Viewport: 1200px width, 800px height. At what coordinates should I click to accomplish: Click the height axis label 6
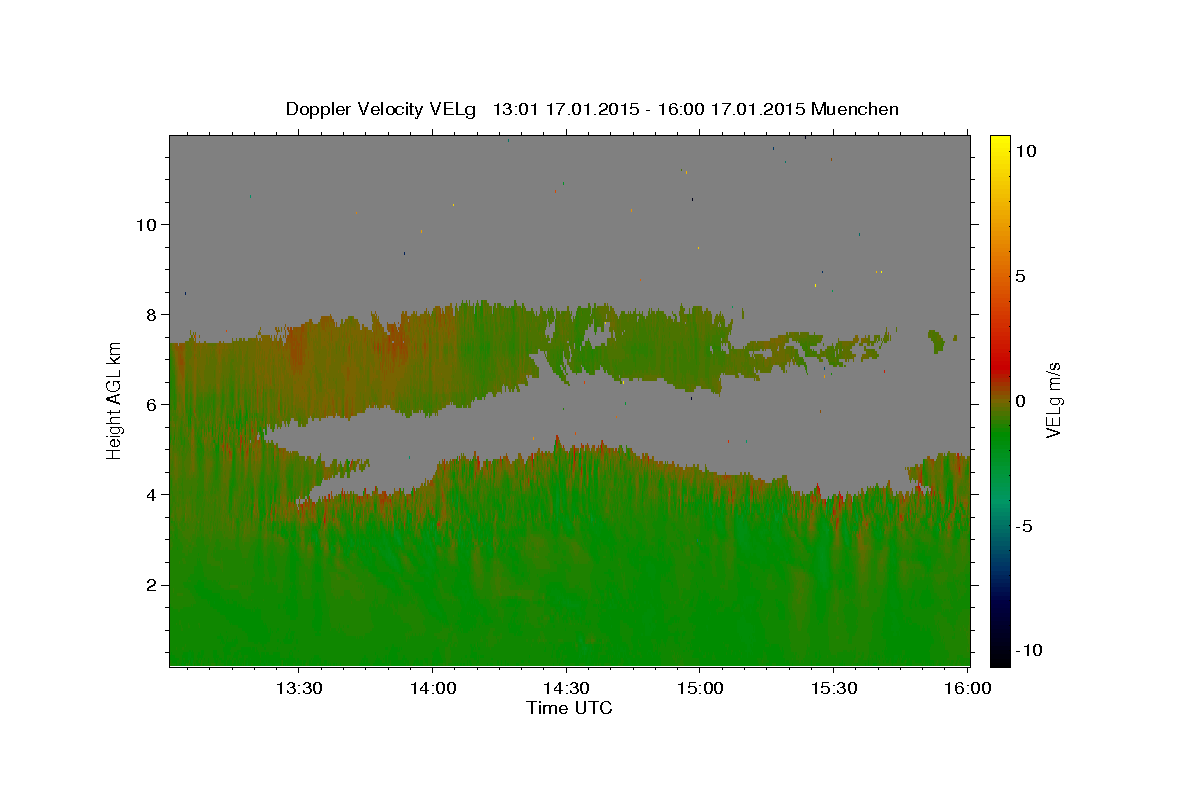coord(152,404)
